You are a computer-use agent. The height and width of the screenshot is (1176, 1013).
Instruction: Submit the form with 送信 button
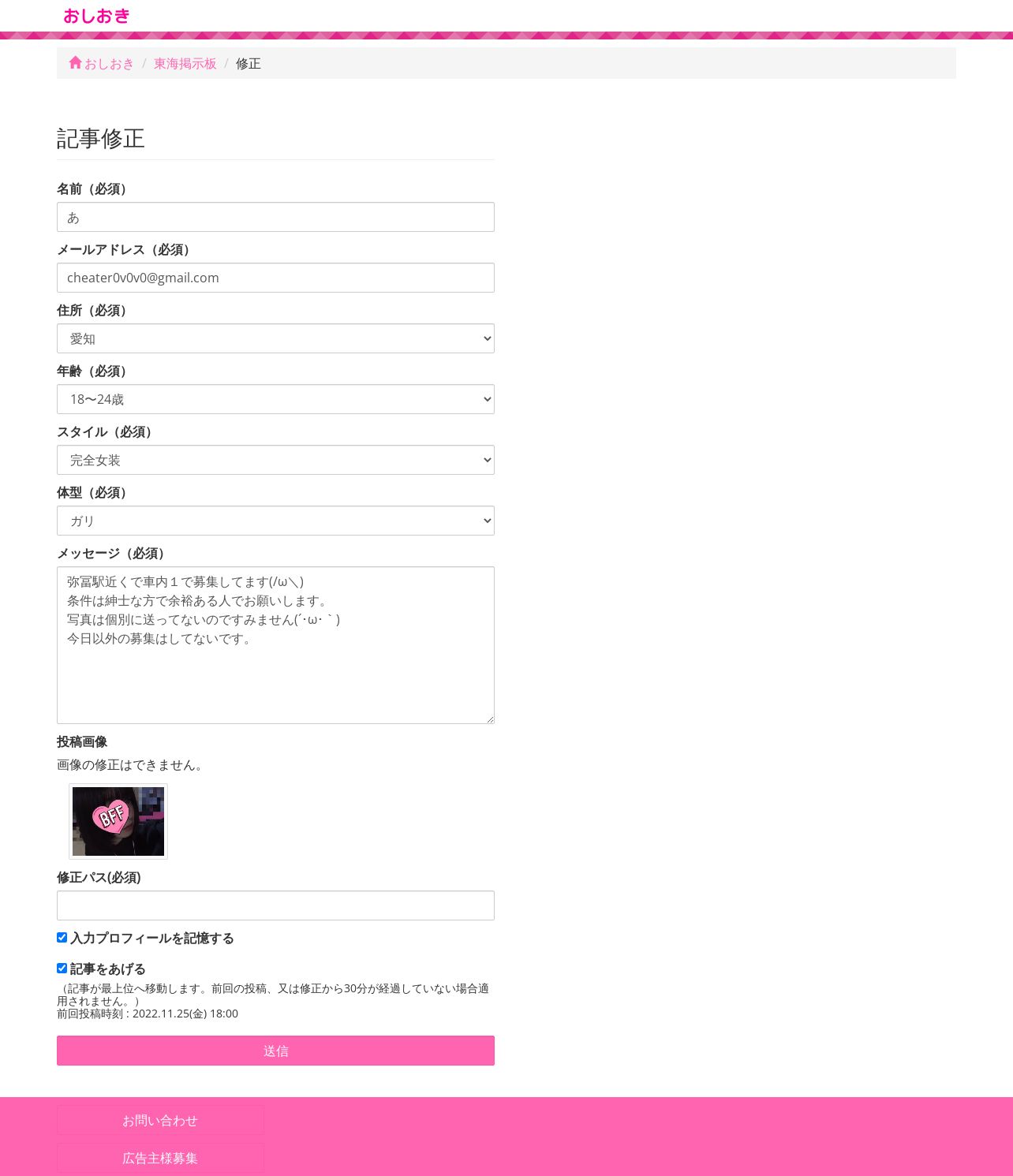coord(275,1051)
